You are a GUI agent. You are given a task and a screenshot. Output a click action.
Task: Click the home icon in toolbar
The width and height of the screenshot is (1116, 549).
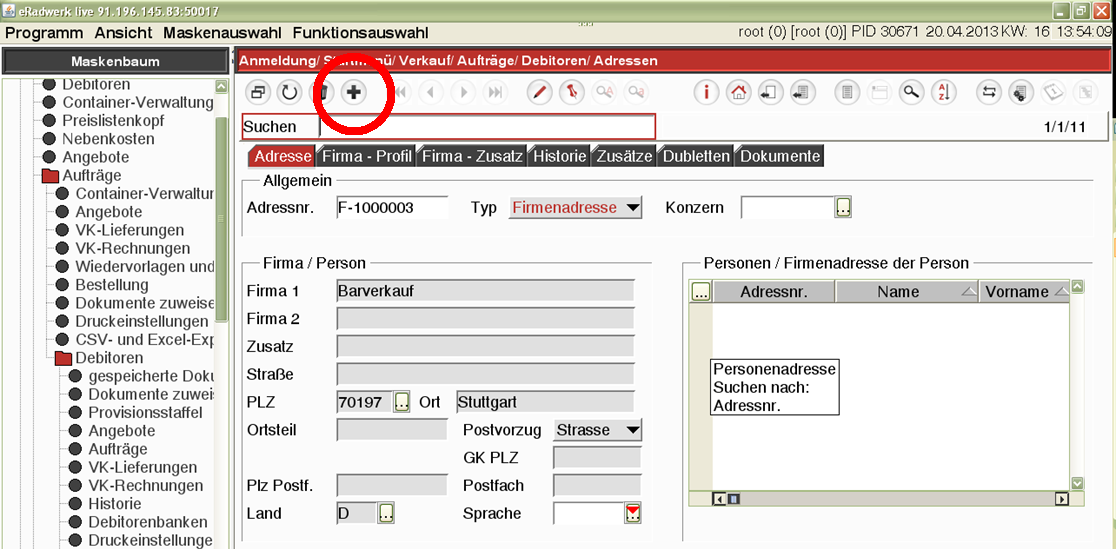(x=739, y=92)
